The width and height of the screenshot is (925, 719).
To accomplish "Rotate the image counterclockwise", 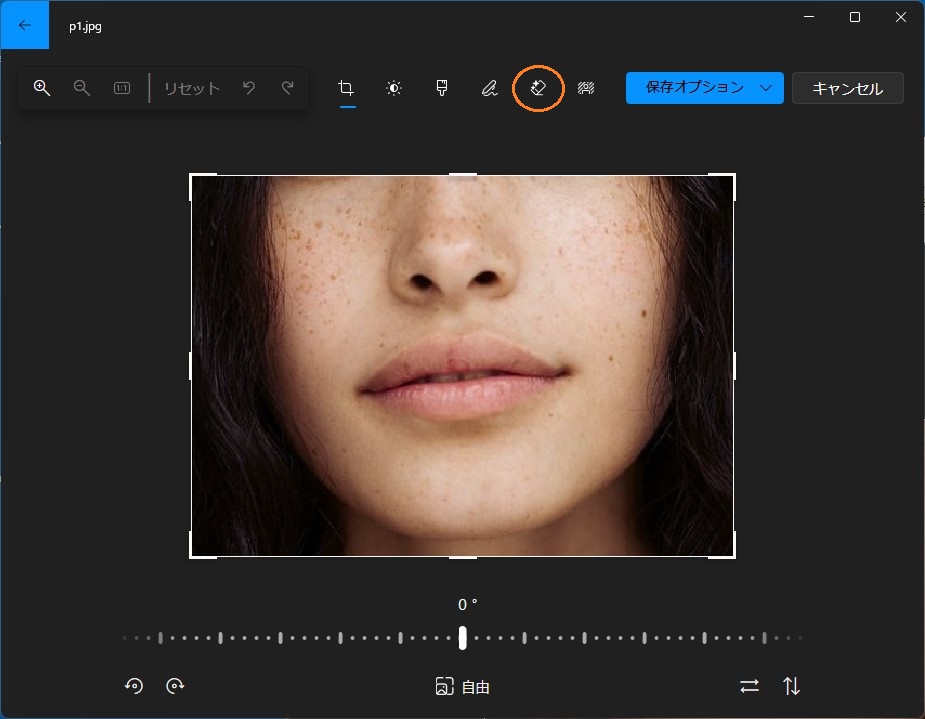I will click(134, 686).
